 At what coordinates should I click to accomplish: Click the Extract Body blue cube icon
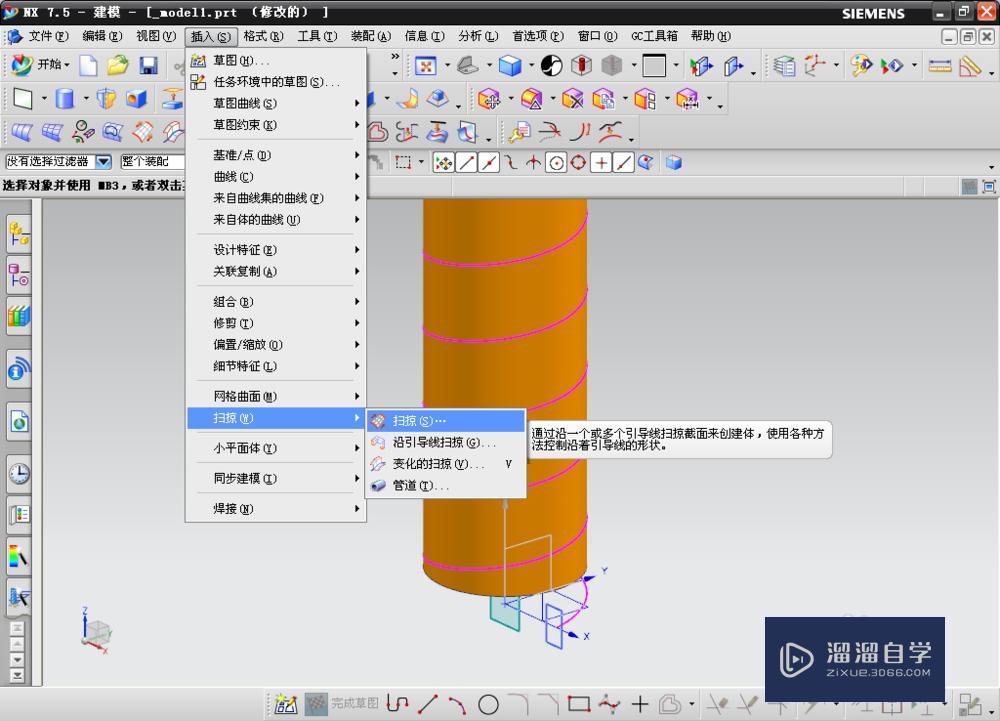pos(673,163)
